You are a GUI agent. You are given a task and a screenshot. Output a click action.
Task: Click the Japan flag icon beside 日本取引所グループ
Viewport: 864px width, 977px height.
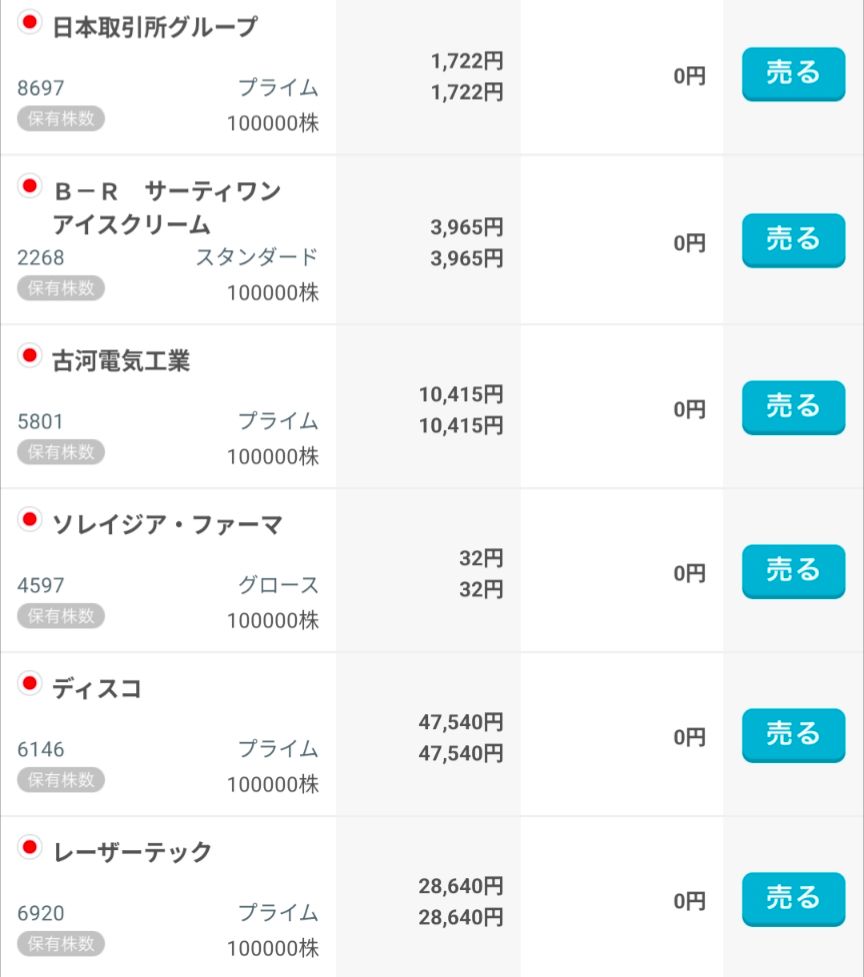(30, 22)
